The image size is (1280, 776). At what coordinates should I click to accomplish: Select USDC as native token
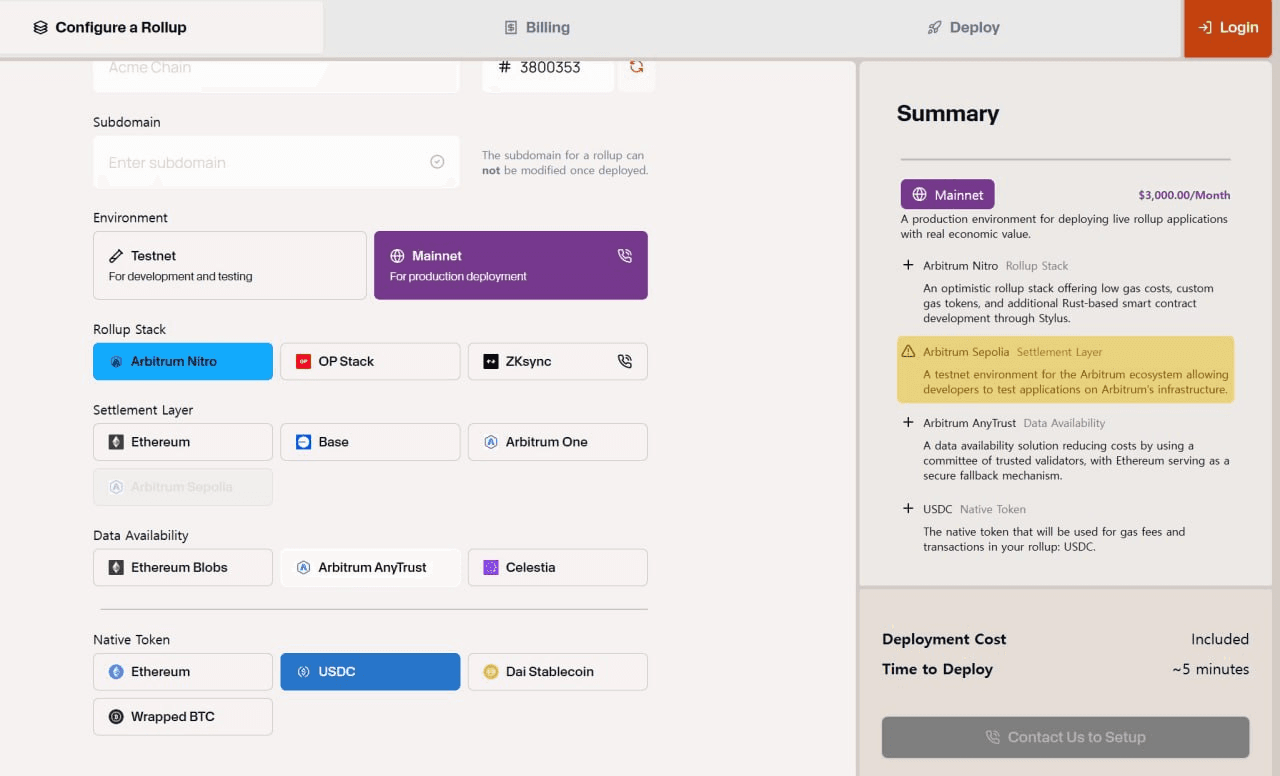coord(370,672)
